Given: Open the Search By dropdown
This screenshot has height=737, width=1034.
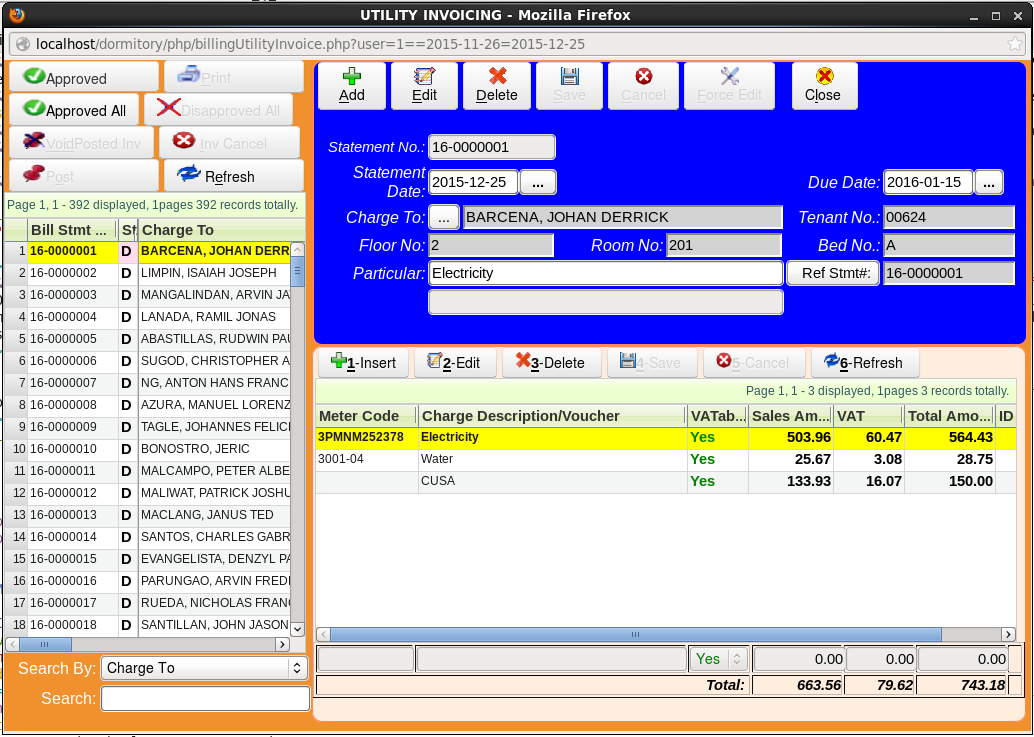Looking at the screenshot, I should pos(204,668).
